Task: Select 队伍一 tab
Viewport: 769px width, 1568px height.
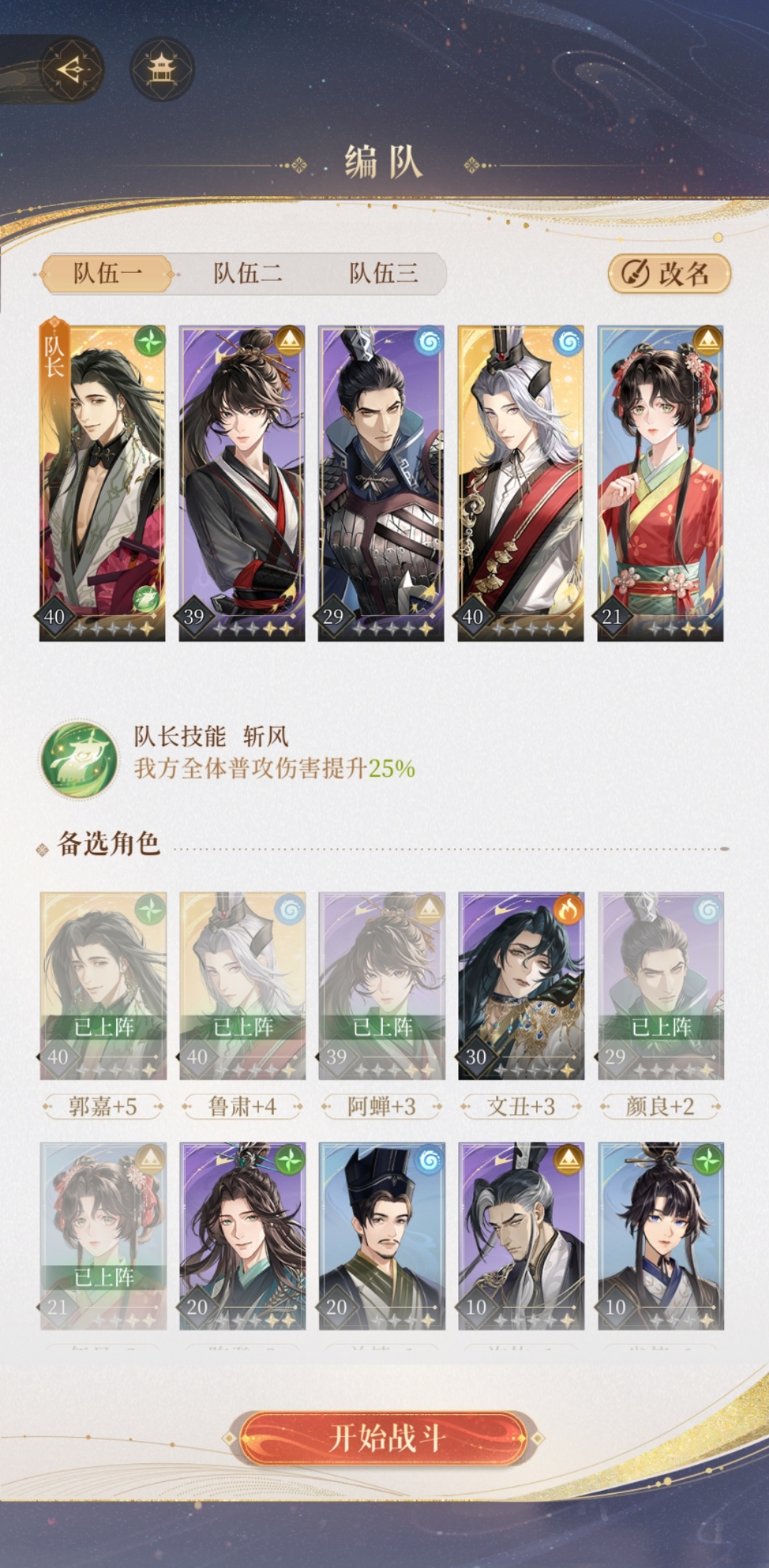Action: coord(108,273)
